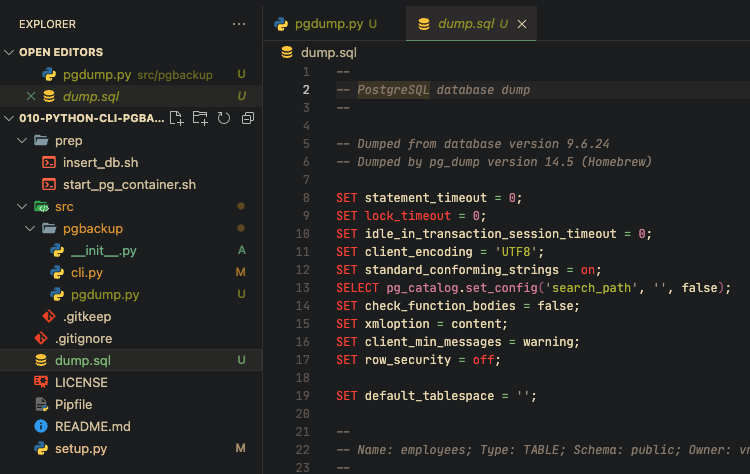The width and height of the screenshot is (750, 474).
Task: Collapse the src folder
Action: (21, 206)
